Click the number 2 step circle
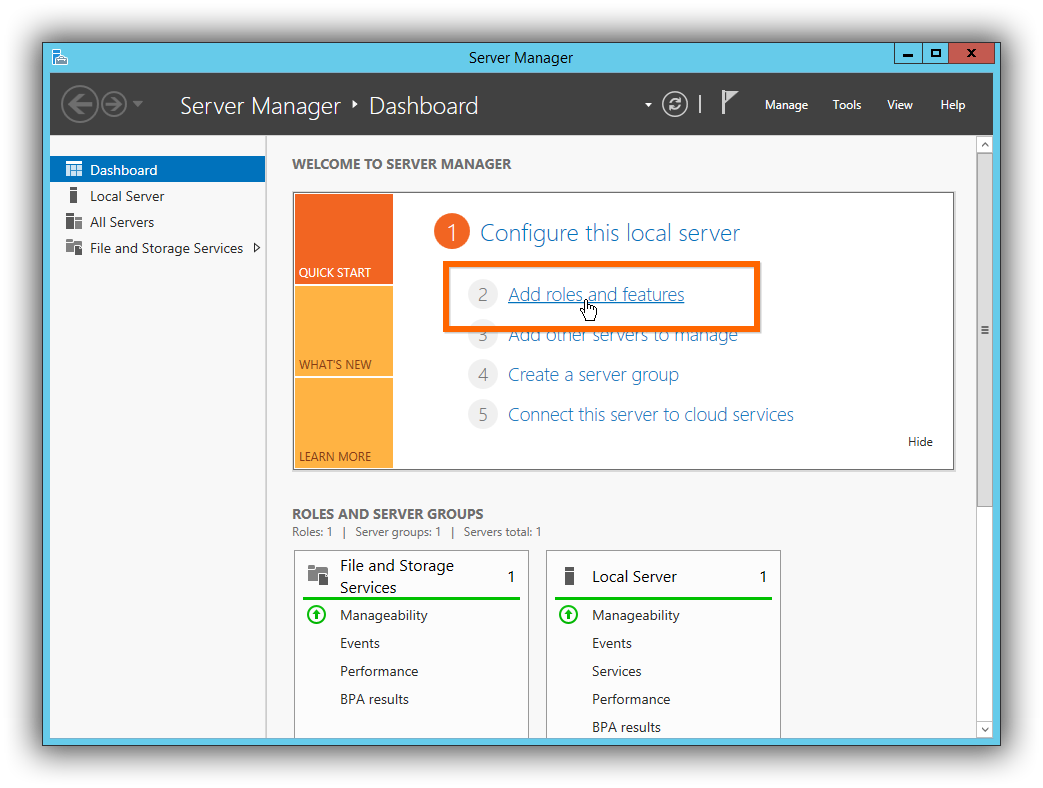The height and width of the screenshot is (788, 1043). [x=483, y=295]
